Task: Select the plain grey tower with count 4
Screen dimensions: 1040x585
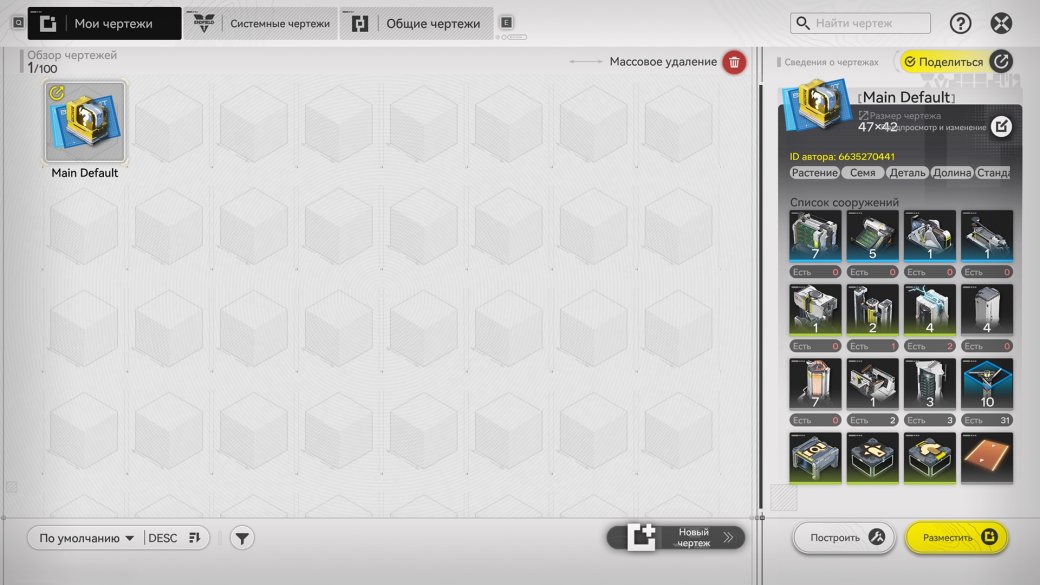Action: (x=987, y=310)
